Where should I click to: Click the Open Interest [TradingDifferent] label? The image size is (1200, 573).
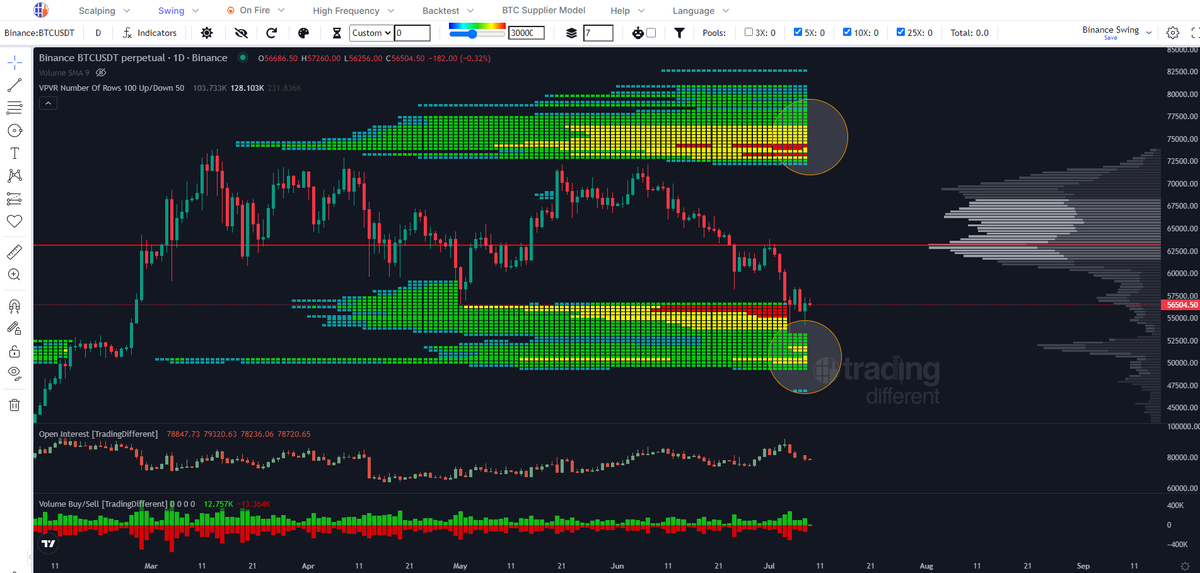[98, 434]
